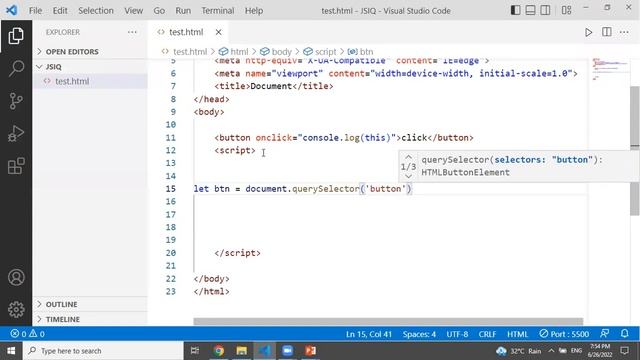The width and height of the screenshot is (640, 360).
Task: Click Ln 15, Col 41 in status bar
Action: [x=369, y=334]
